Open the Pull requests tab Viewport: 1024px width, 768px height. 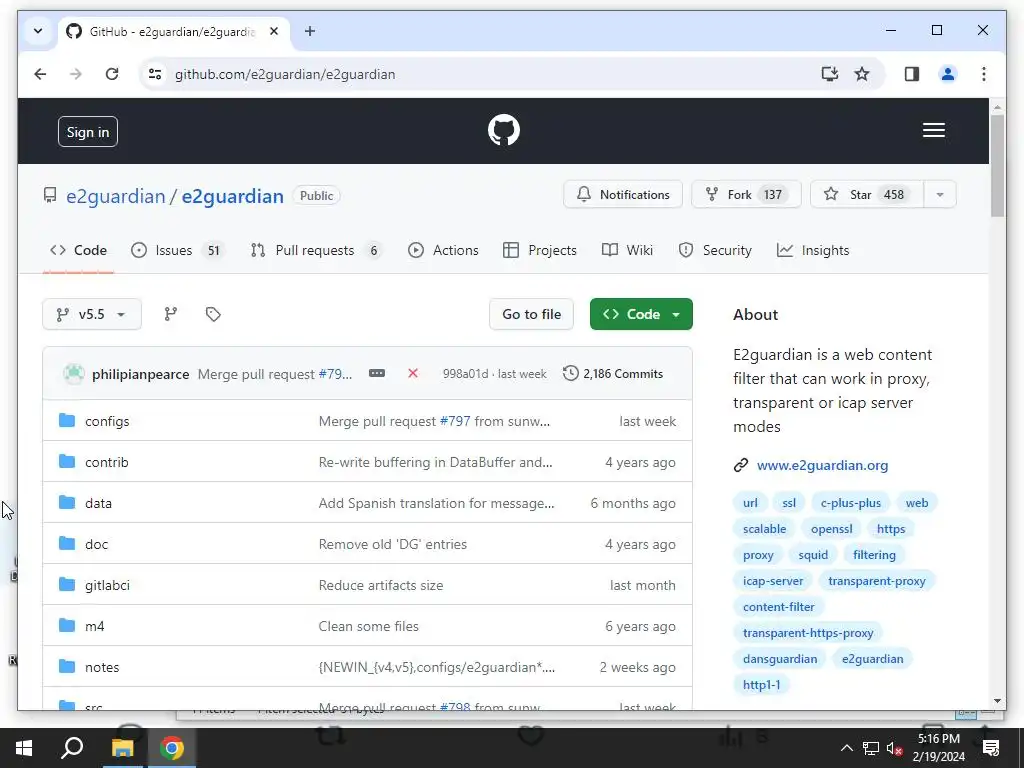pos(316,250)
